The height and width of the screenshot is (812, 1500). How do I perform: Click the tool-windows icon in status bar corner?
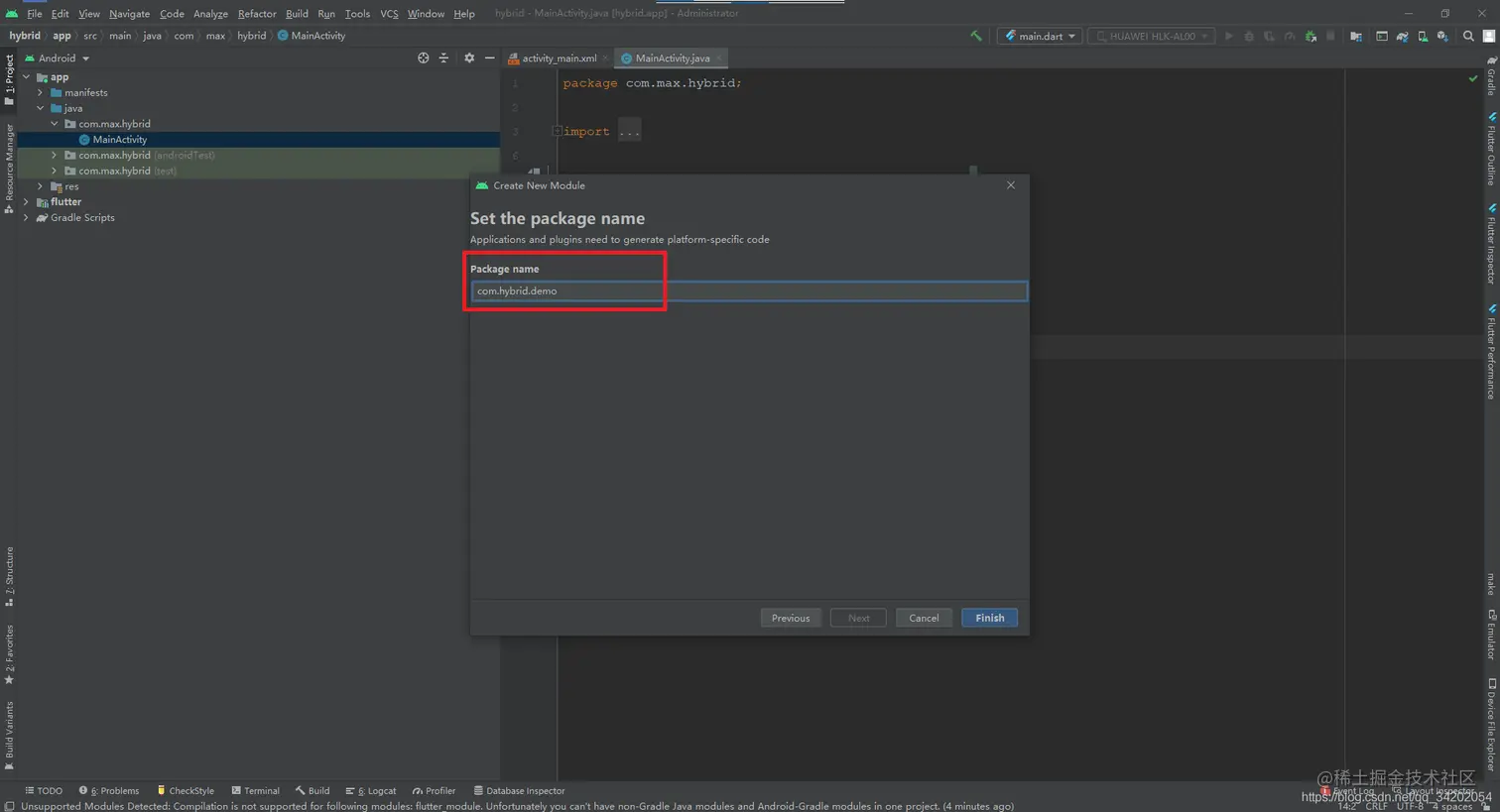coord(9,806)
